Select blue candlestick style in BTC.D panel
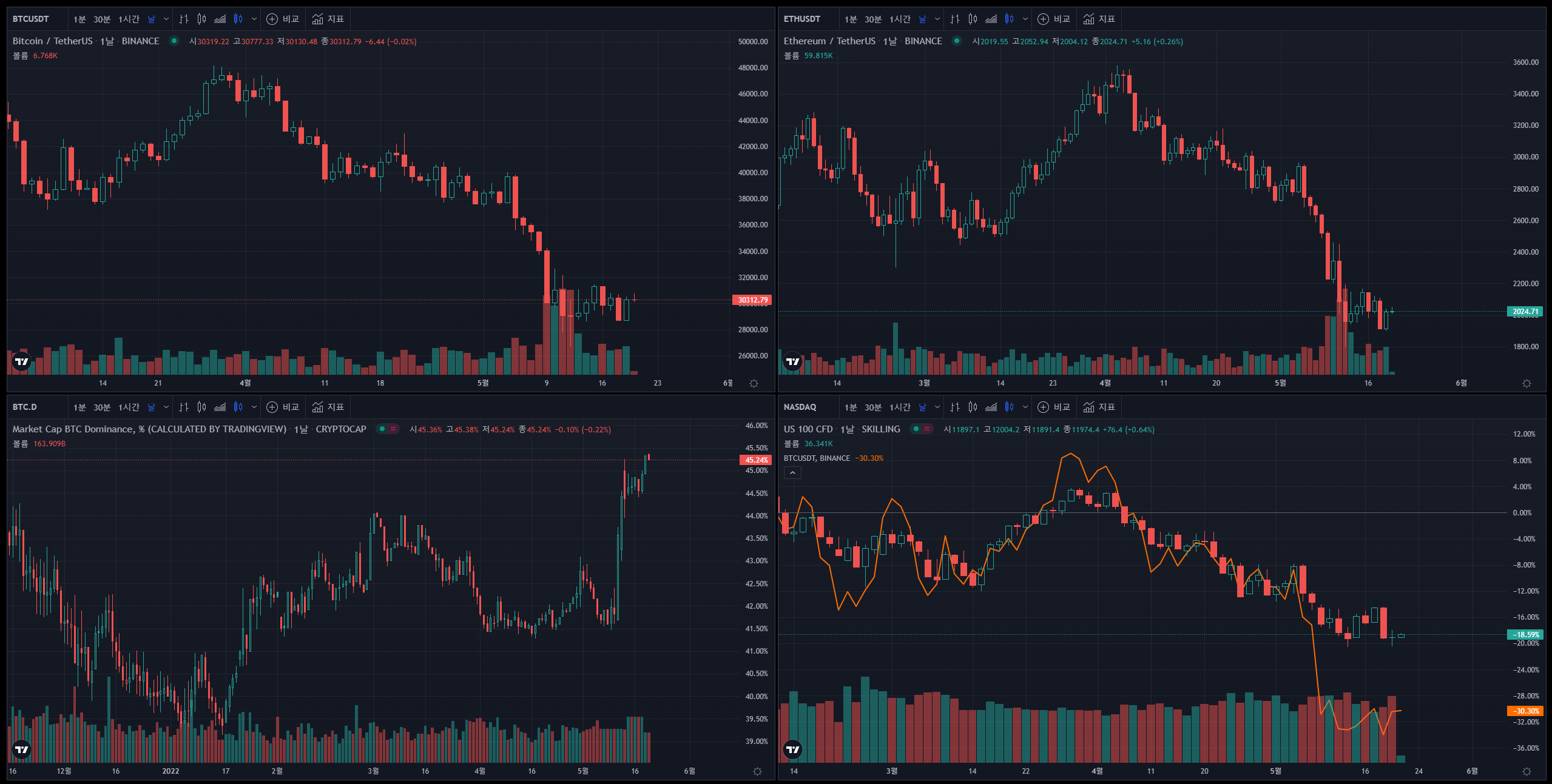Screen dimensions: 1552x784 (238, 407)
